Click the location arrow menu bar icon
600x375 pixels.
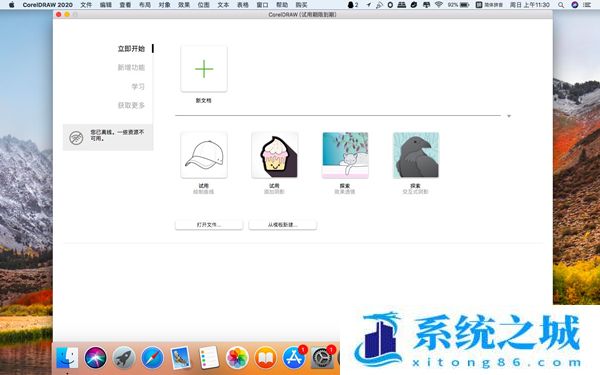[x=368, y=5]
